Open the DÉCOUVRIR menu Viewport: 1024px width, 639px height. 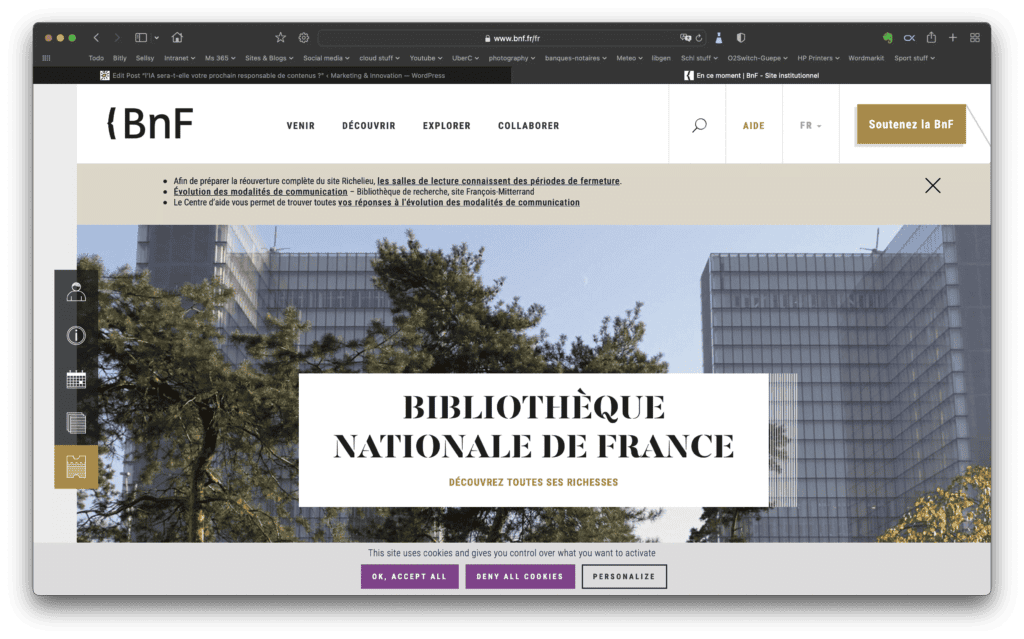point(369,125)
